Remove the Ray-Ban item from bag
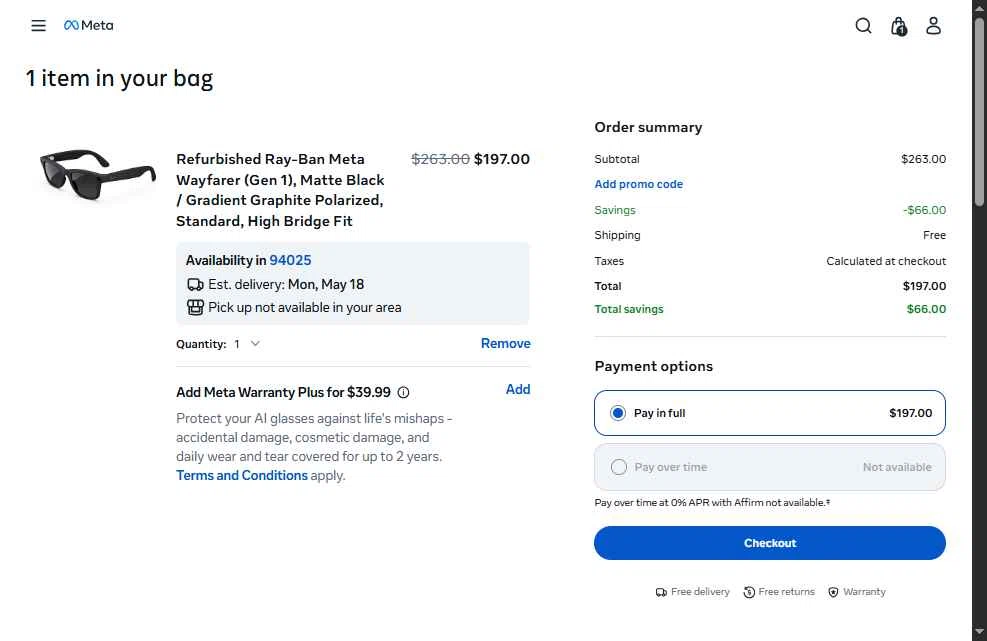 pos(505,343)
